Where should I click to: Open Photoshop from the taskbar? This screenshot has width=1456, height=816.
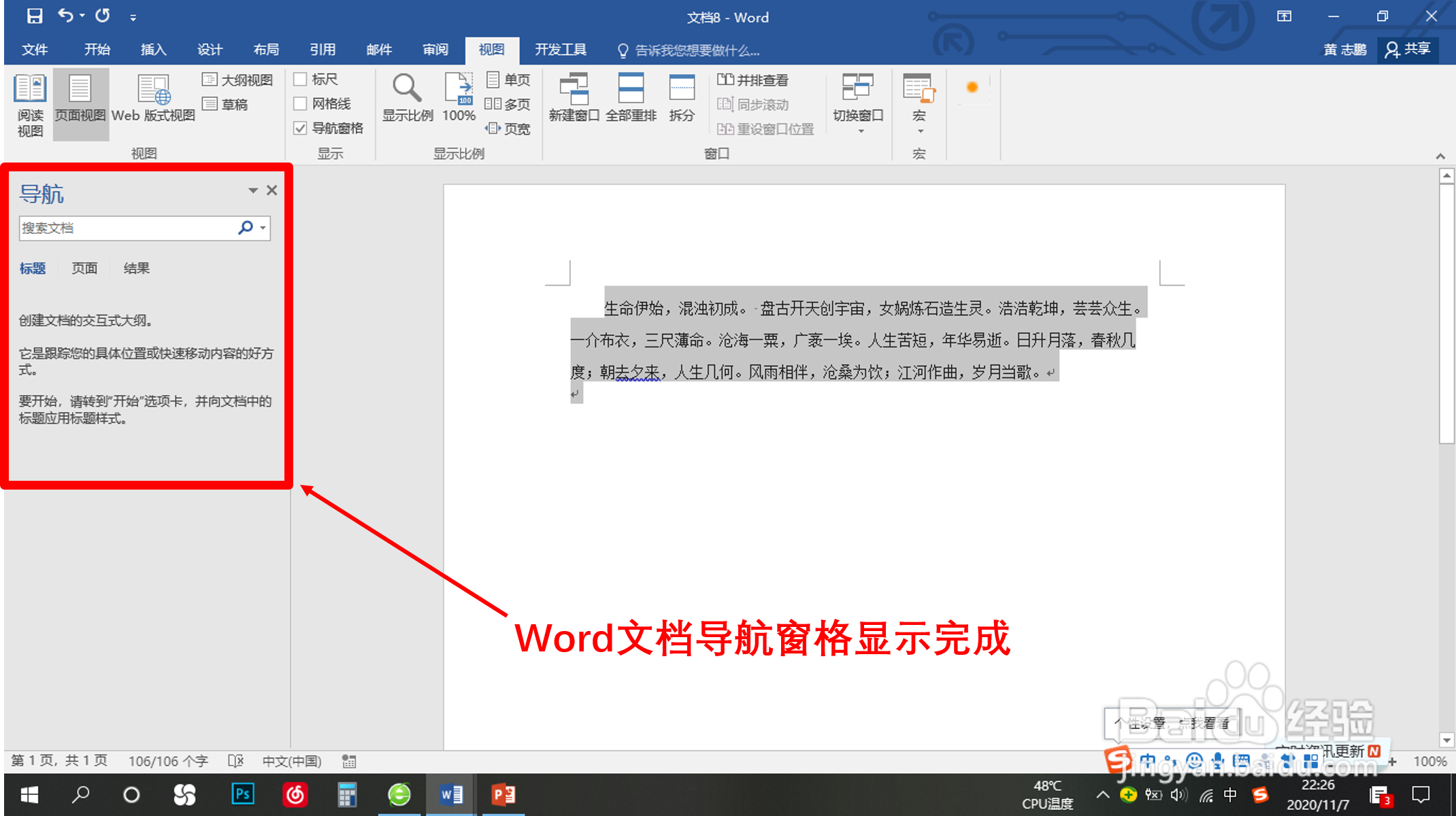tap(243, 794)
